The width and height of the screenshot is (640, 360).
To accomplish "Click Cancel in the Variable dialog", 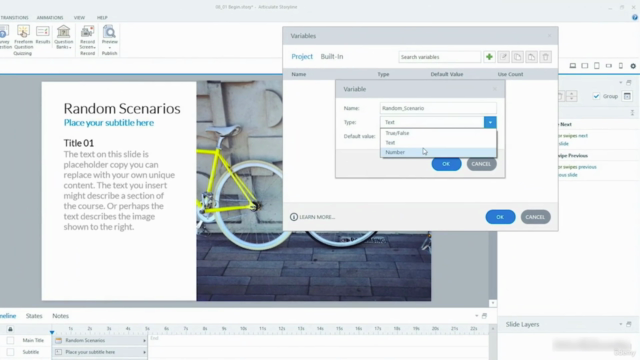I will pyautogui.click(x=481, y=164).
